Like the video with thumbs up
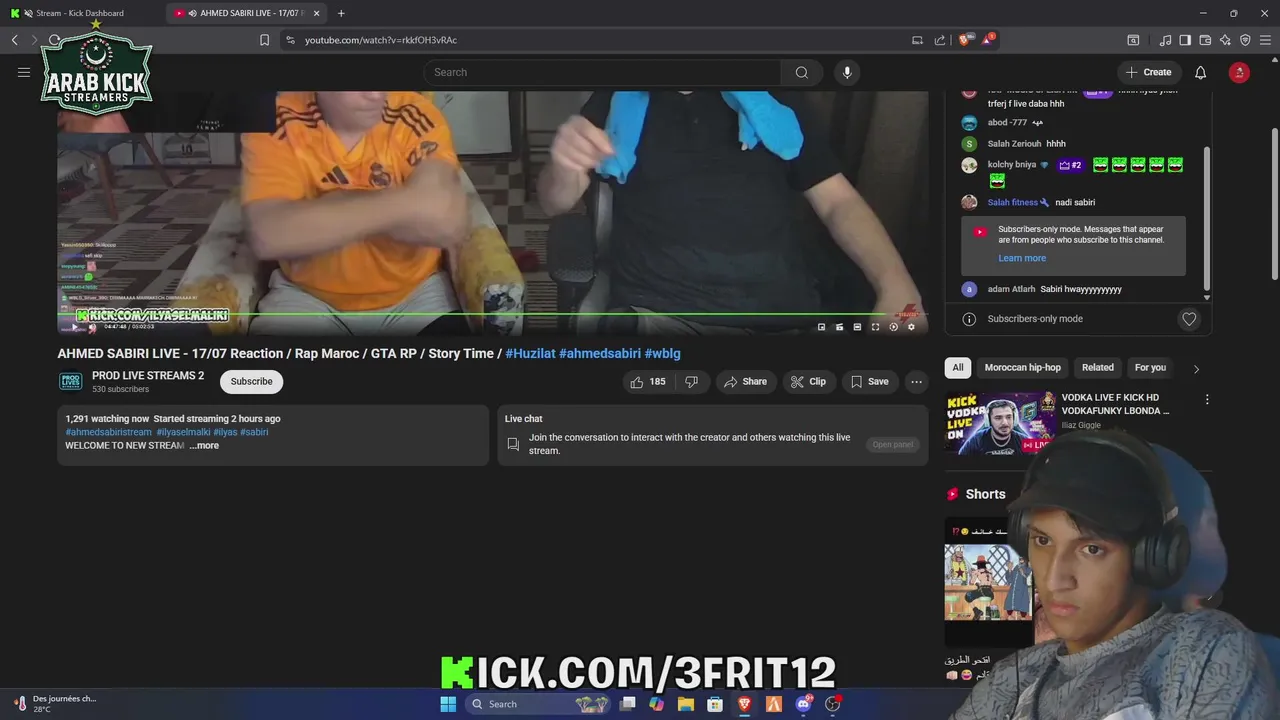The image size is (1280, 720). (647, 382)
